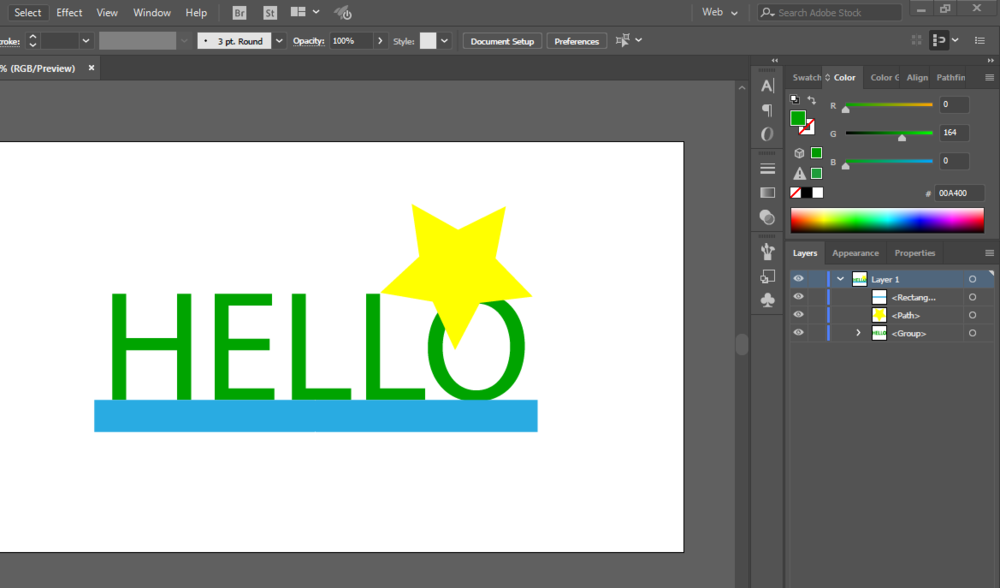Click the Bridge (Br) icon
1000x588 pixels.
pyautogui.click(x=239, y=13)
